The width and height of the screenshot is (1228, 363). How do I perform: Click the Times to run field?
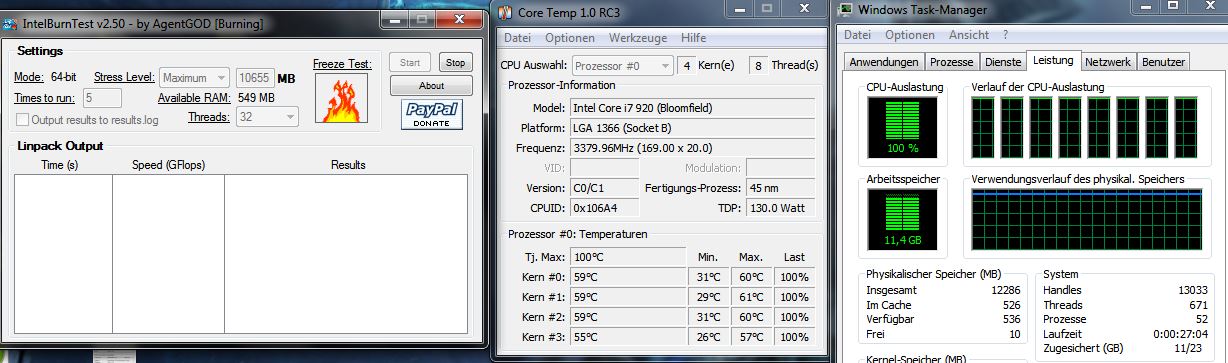coord(103,98)
